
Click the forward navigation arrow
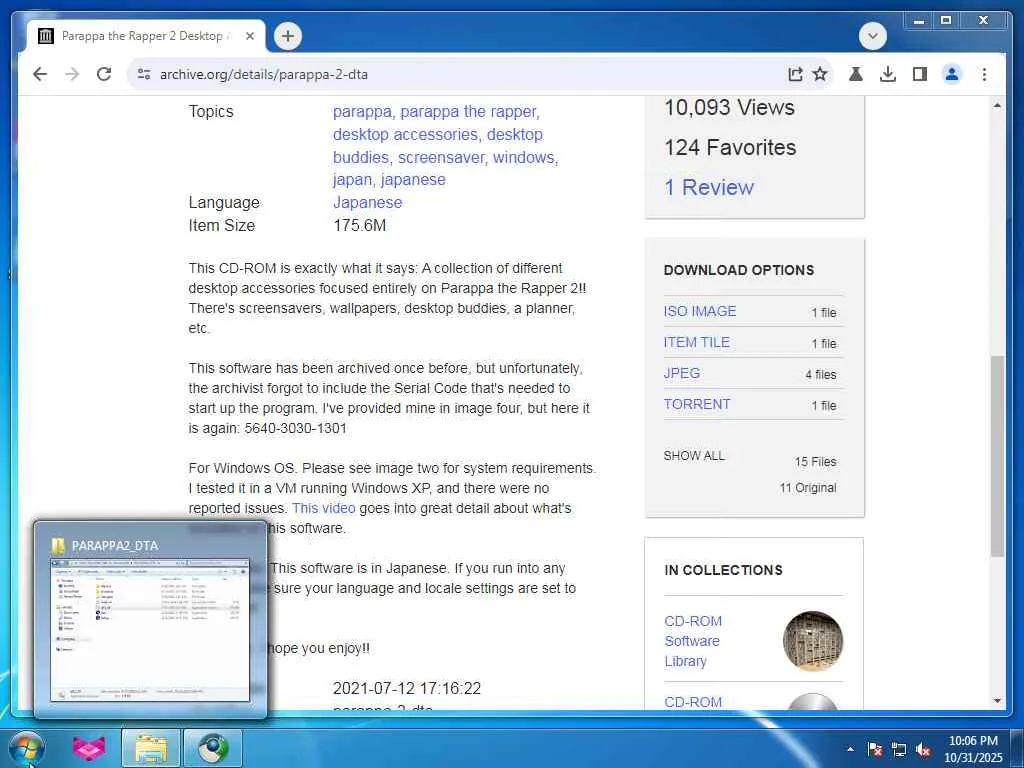tap(72, 74)
